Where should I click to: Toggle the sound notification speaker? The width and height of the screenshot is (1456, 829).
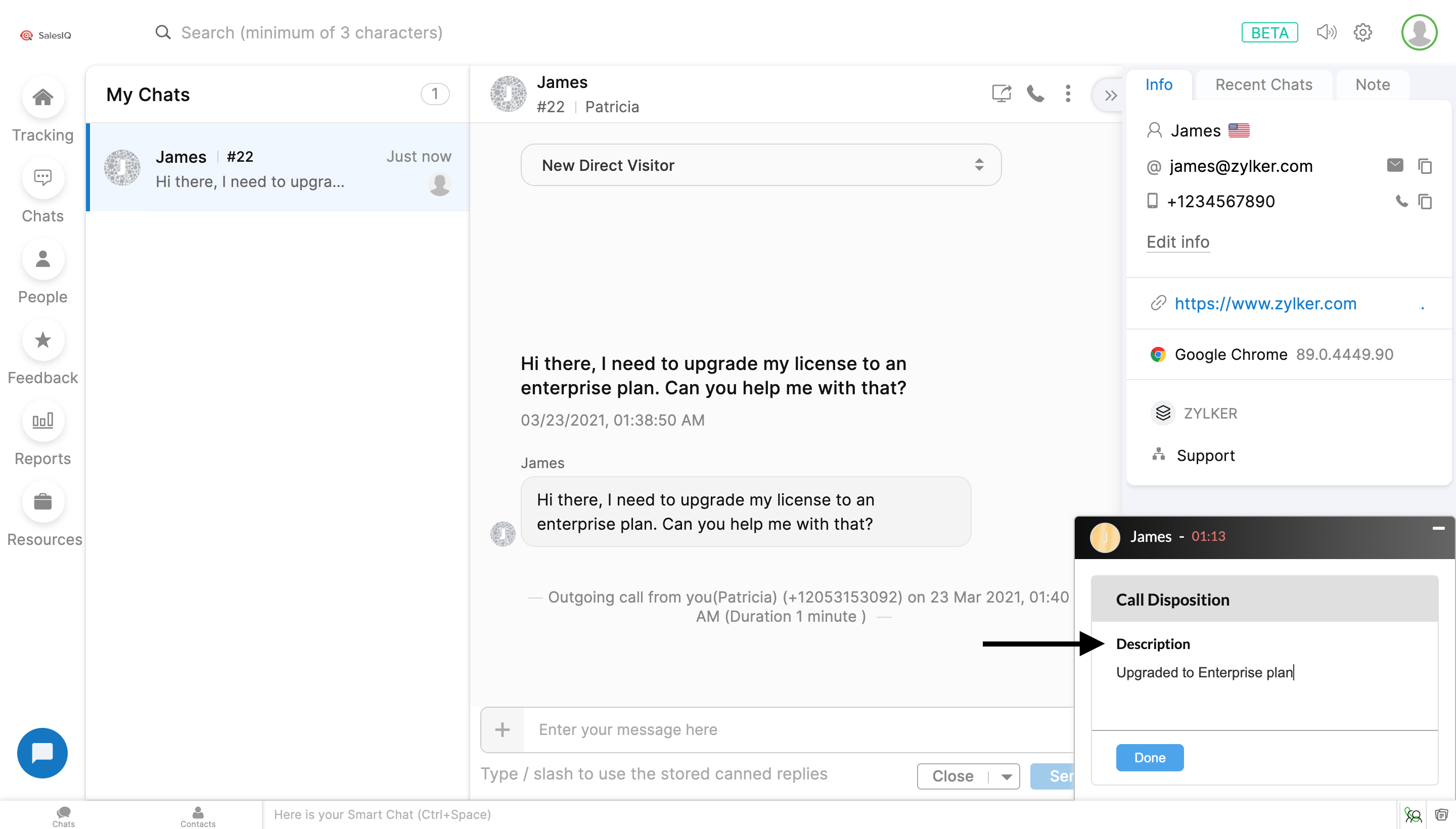[x=1326, y=32]
